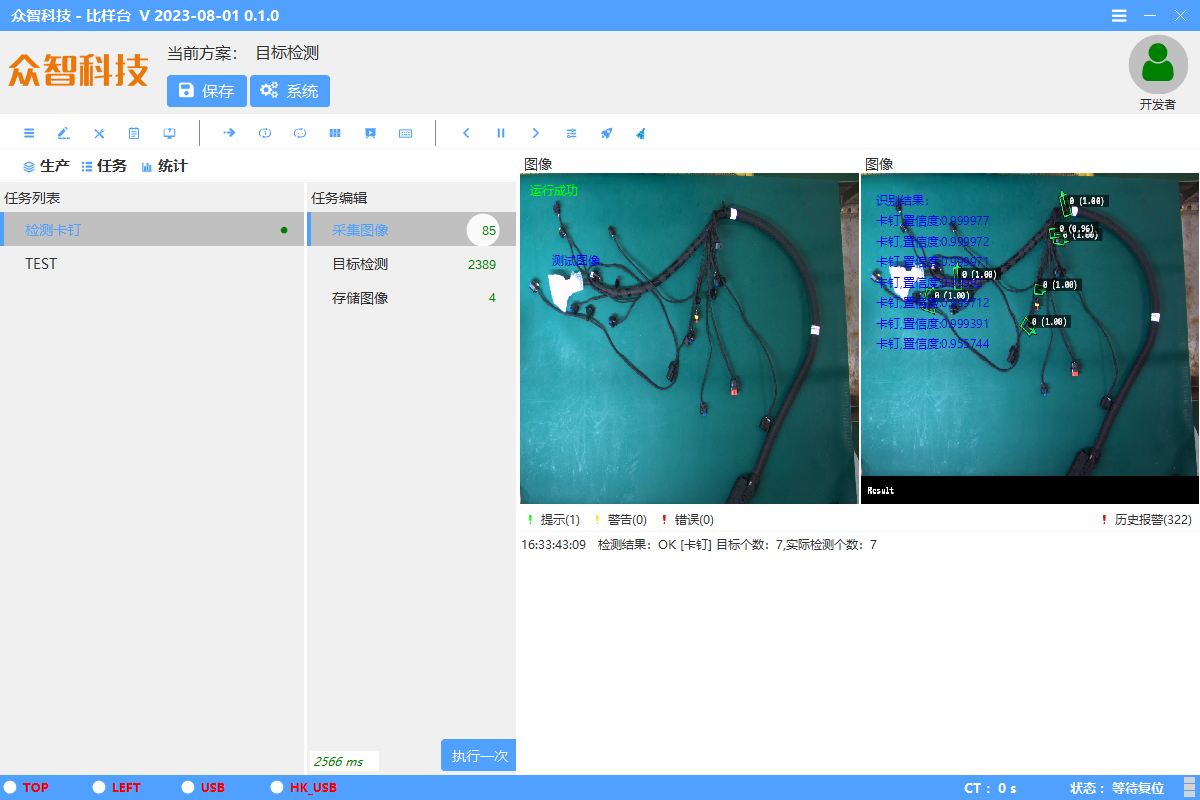Click the CT : 0 s status text
1200x800 pixels.
point(990,788)
